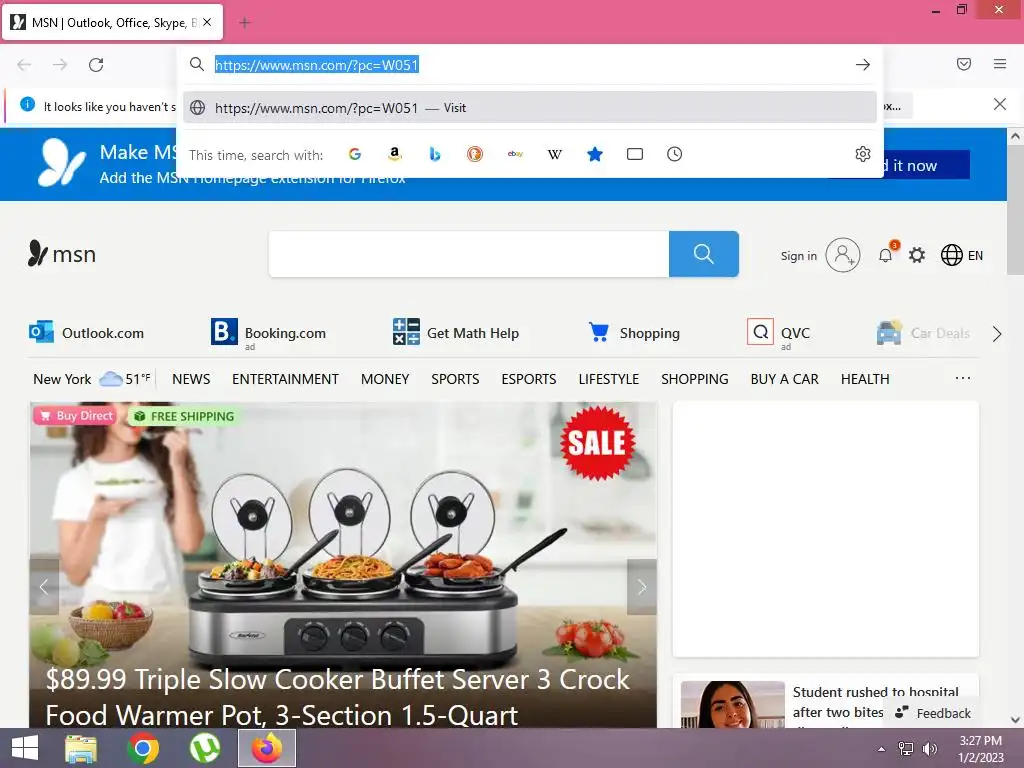Open search settings gear in URL dropdown

pyautogui.click(x=863, y=154)
